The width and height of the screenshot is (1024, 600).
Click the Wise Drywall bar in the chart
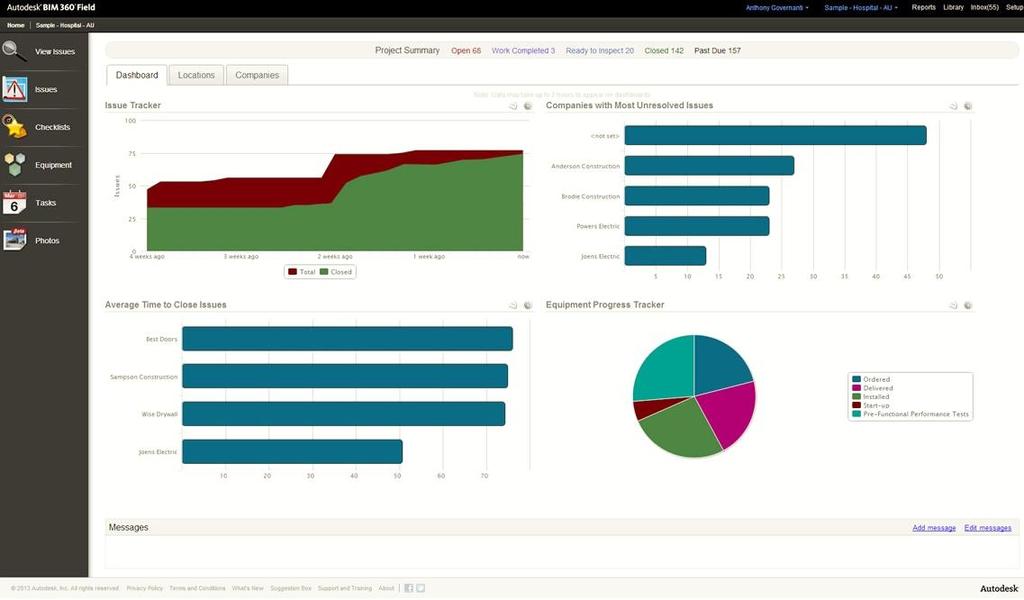coord(344,414)
